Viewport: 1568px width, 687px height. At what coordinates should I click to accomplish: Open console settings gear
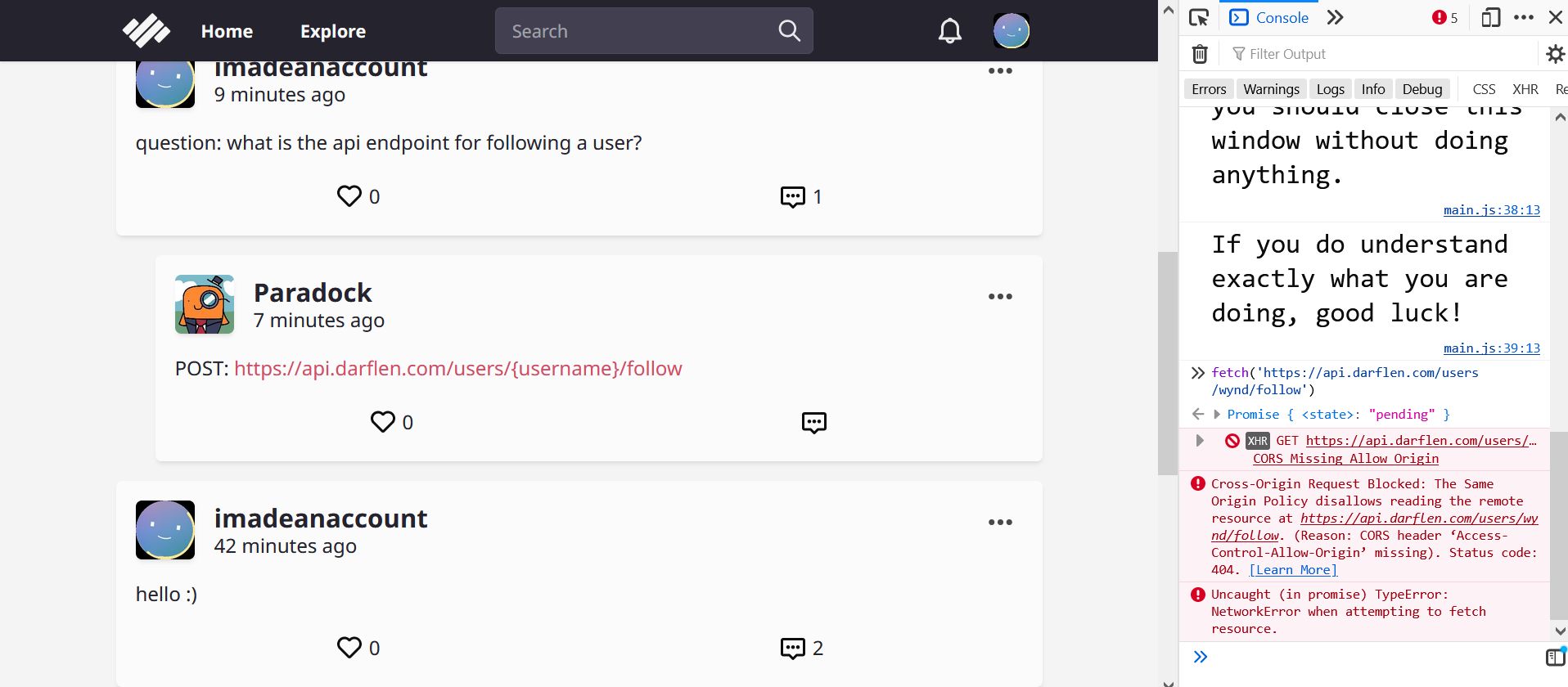tap(1555, 54)
